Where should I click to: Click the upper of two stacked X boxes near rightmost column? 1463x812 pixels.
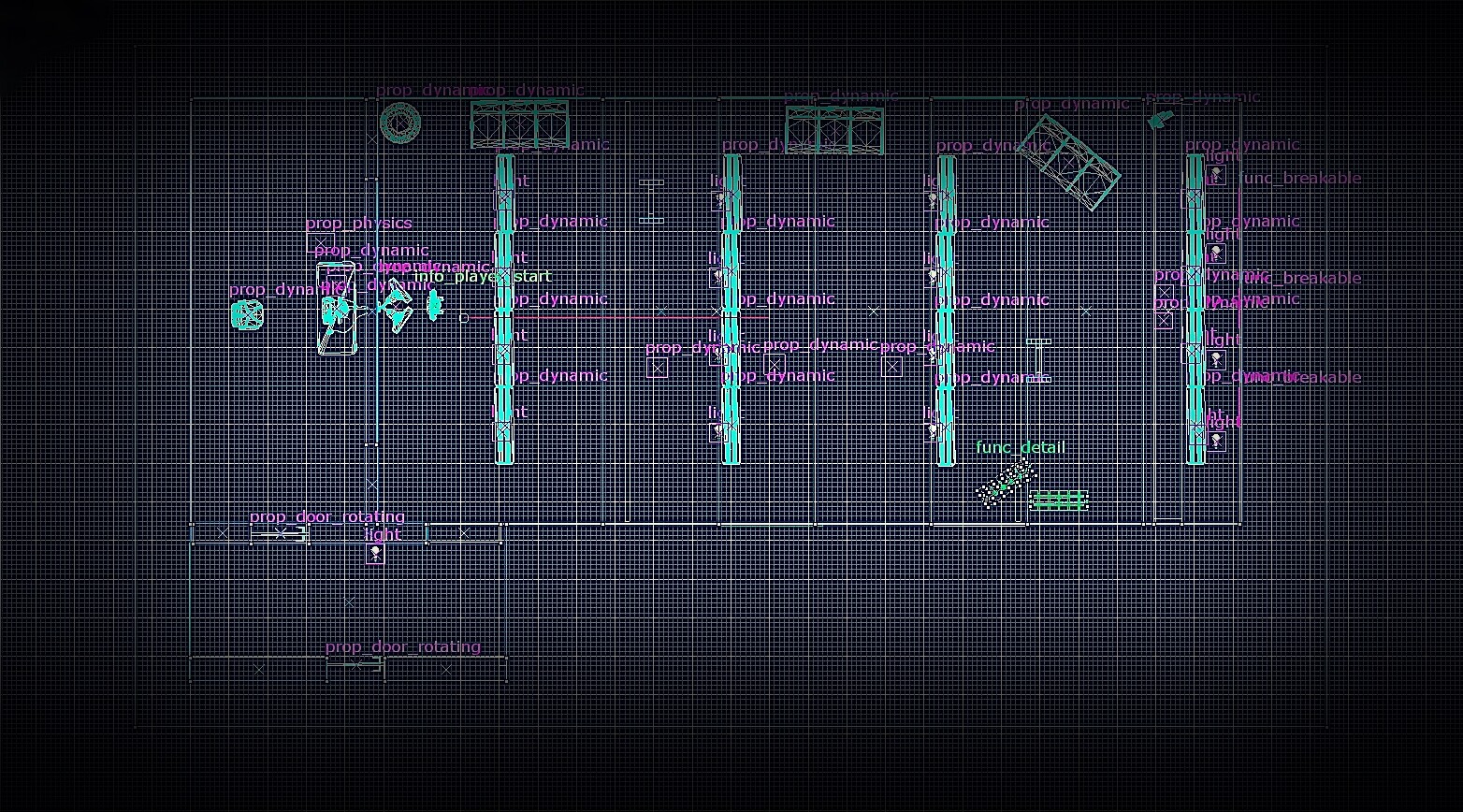tap(1165, 293)
